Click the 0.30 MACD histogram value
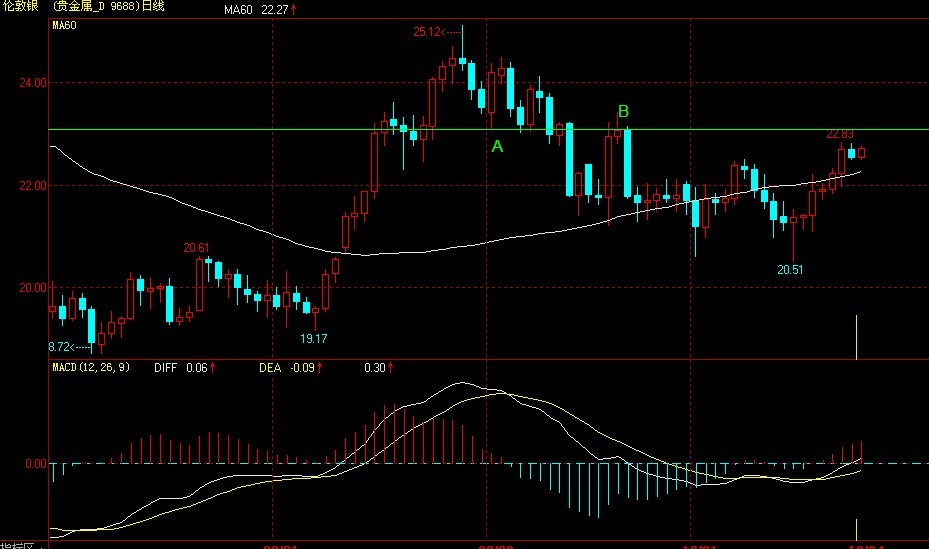 [x=379, y=368]
